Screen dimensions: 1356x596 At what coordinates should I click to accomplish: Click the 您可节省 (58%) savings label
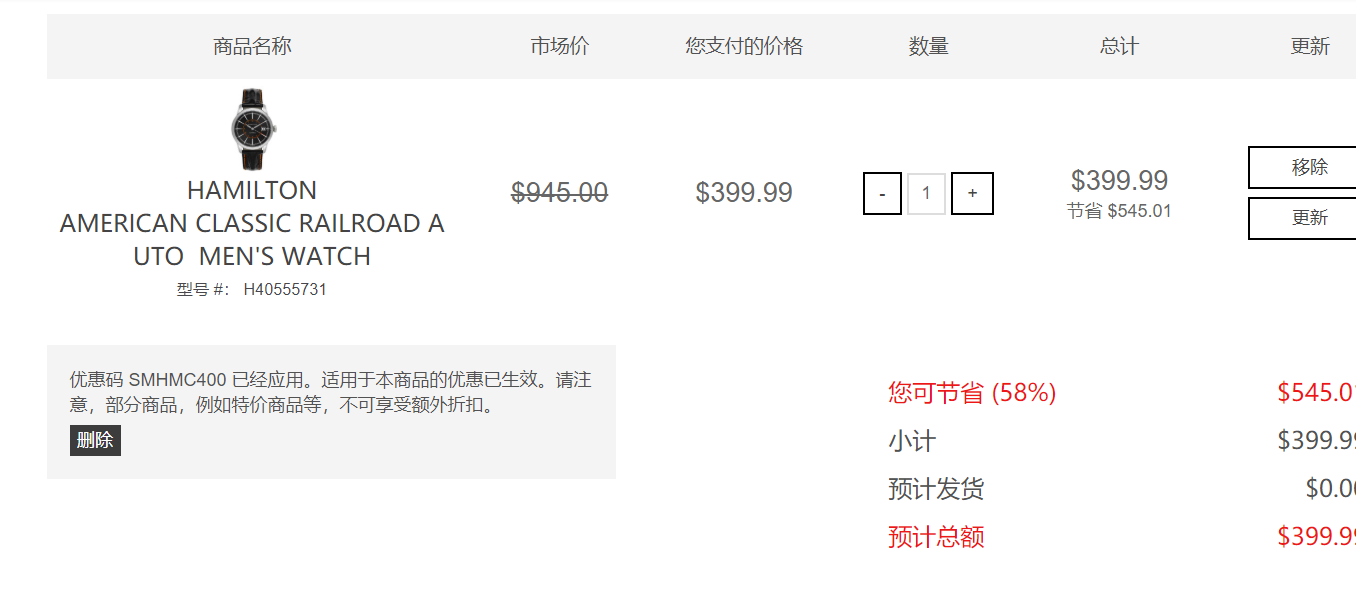(x=972, y=393)
